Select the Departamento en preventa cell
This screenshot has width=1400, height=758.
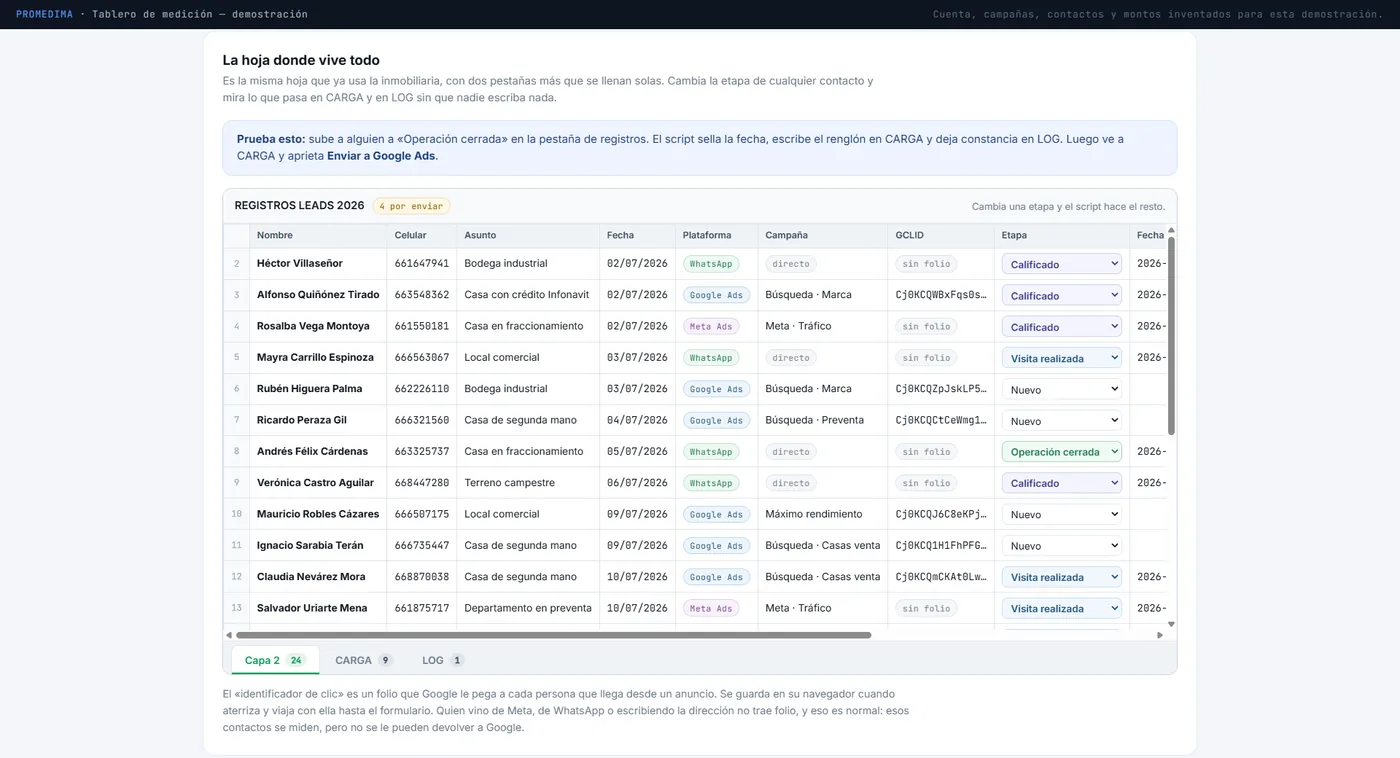(x=528, y=608)
